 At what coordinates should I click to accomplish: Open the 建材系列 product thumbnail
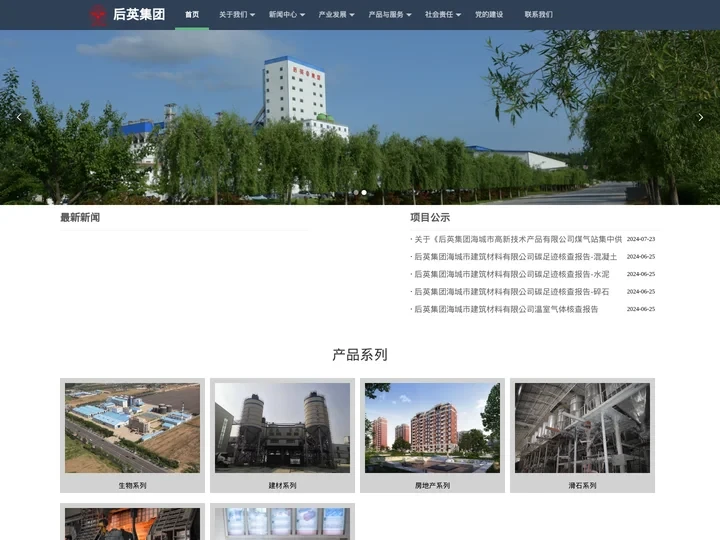tap(282, 428)
